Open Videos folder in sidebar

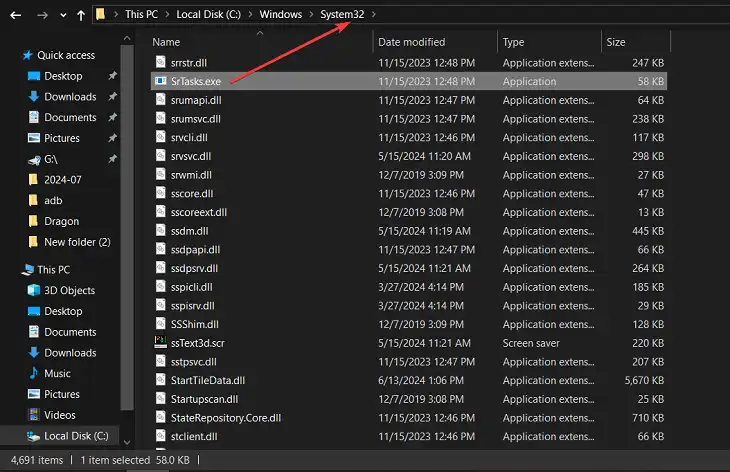[x=60, y=415]
